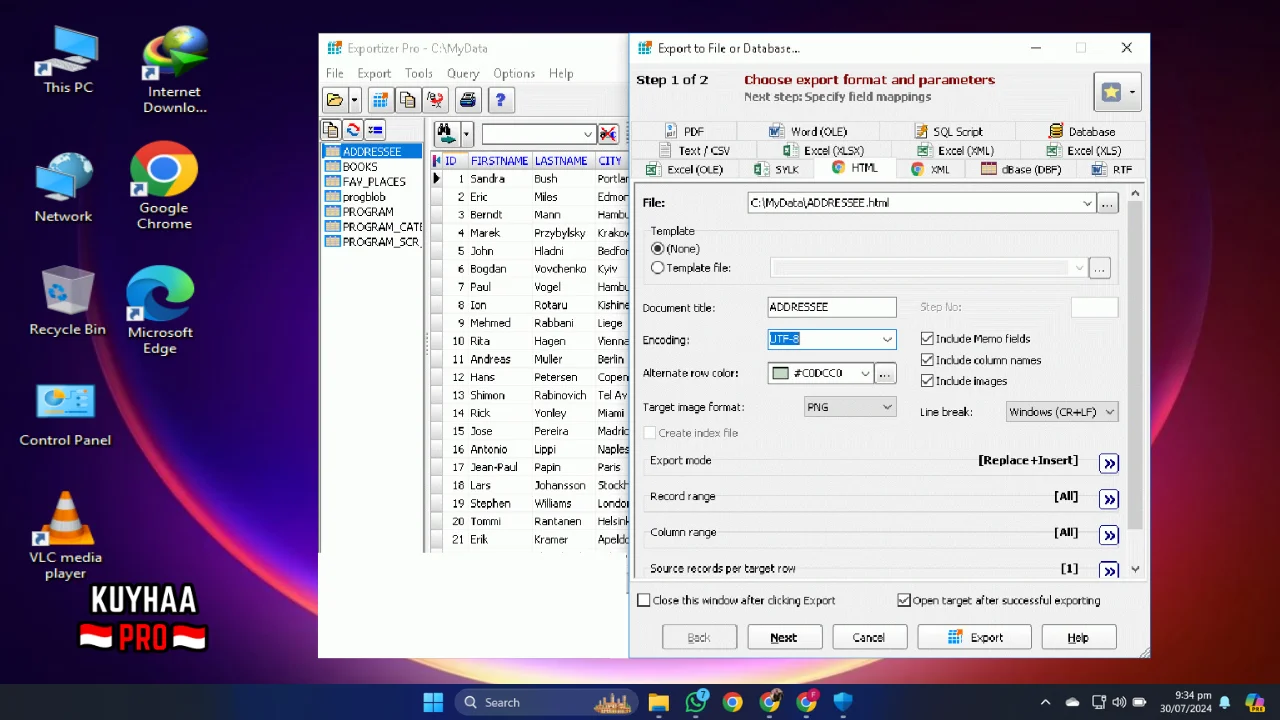
Task: Open the Options menu
Action: tap(514, 73)
